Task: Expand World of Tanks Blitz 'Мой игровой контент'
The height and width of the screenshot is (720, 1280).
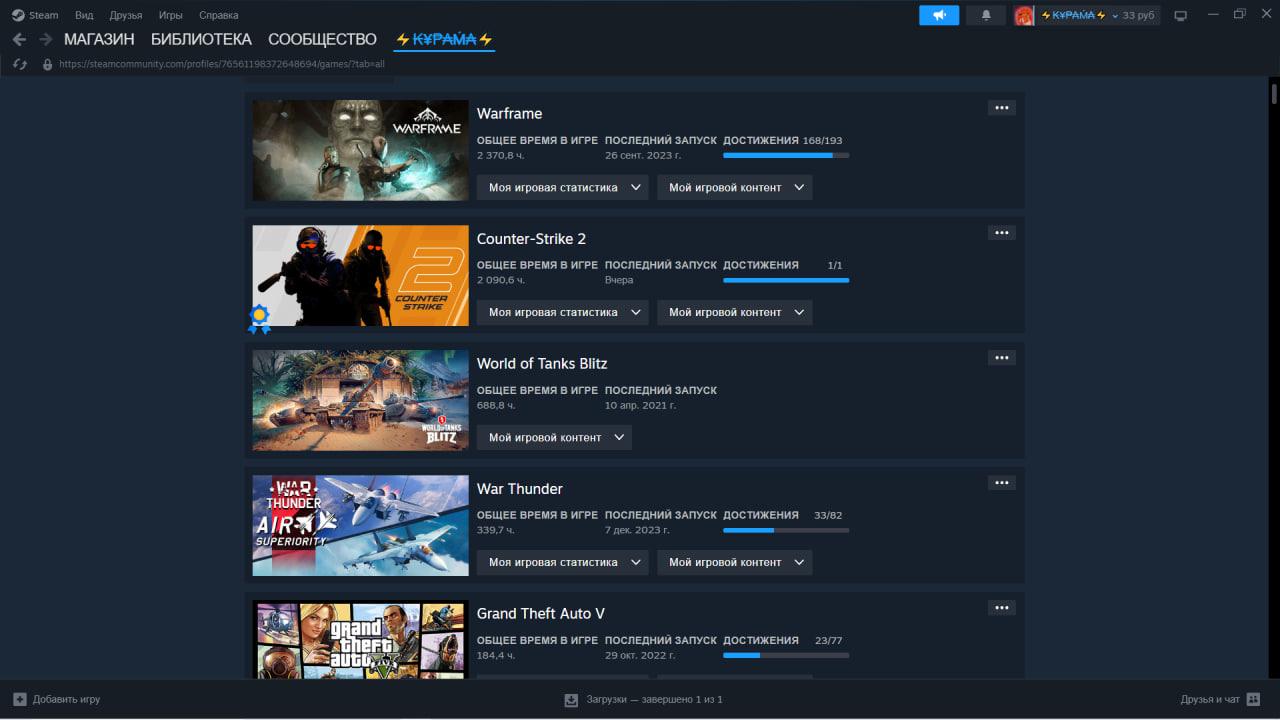Action: 554,437
